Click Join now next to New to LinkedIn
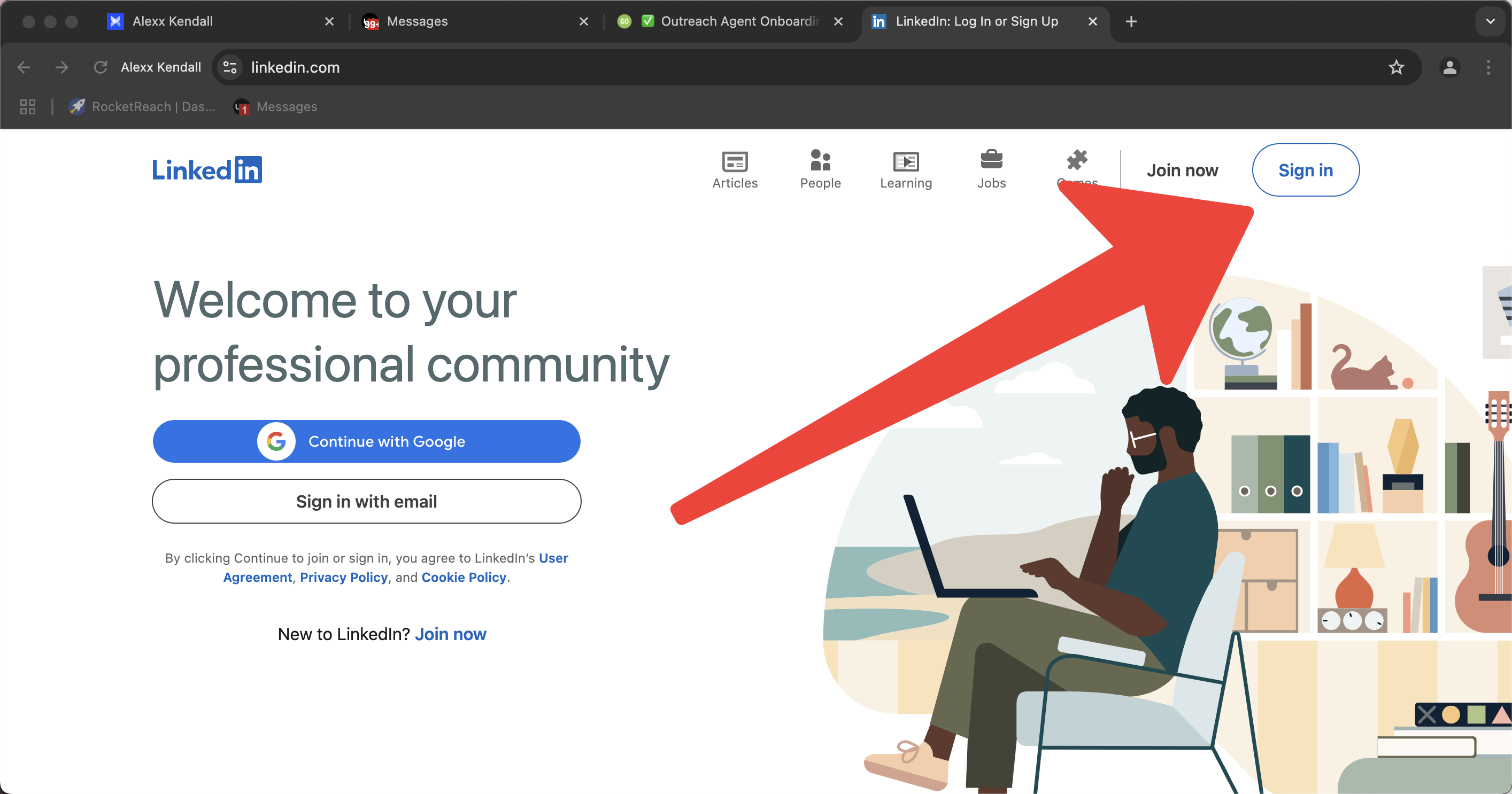 coord(450,634)
